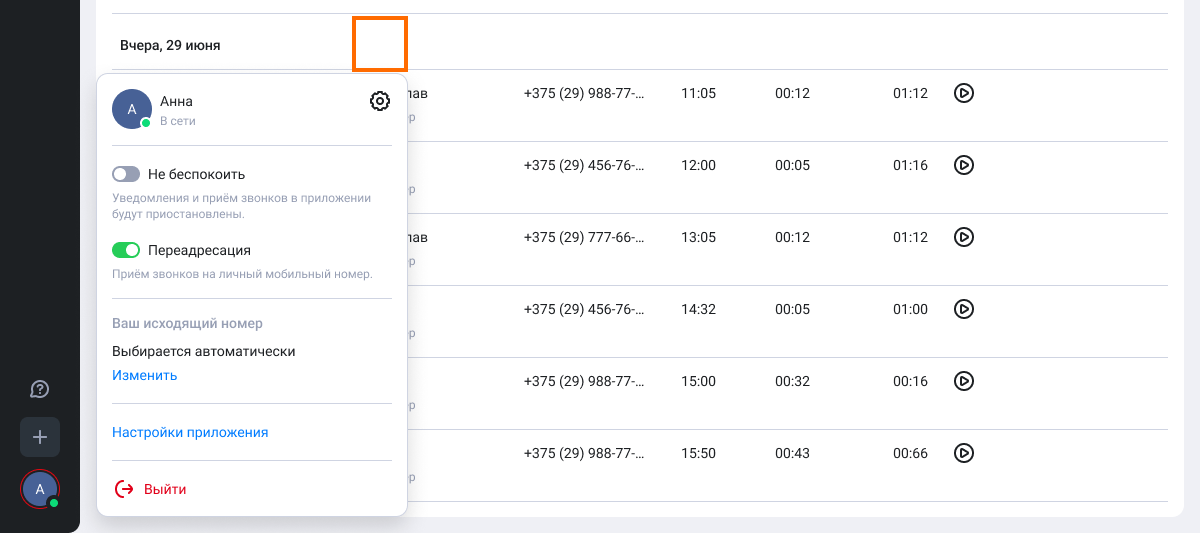Click the plus button in sidebar
Screen dimensions: 1200x533
point(40,437)
